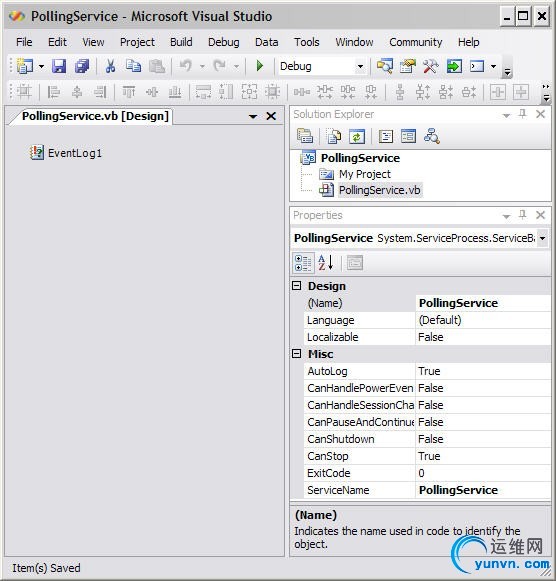Click the Paste toolbar icon

[x=157, y=66]
